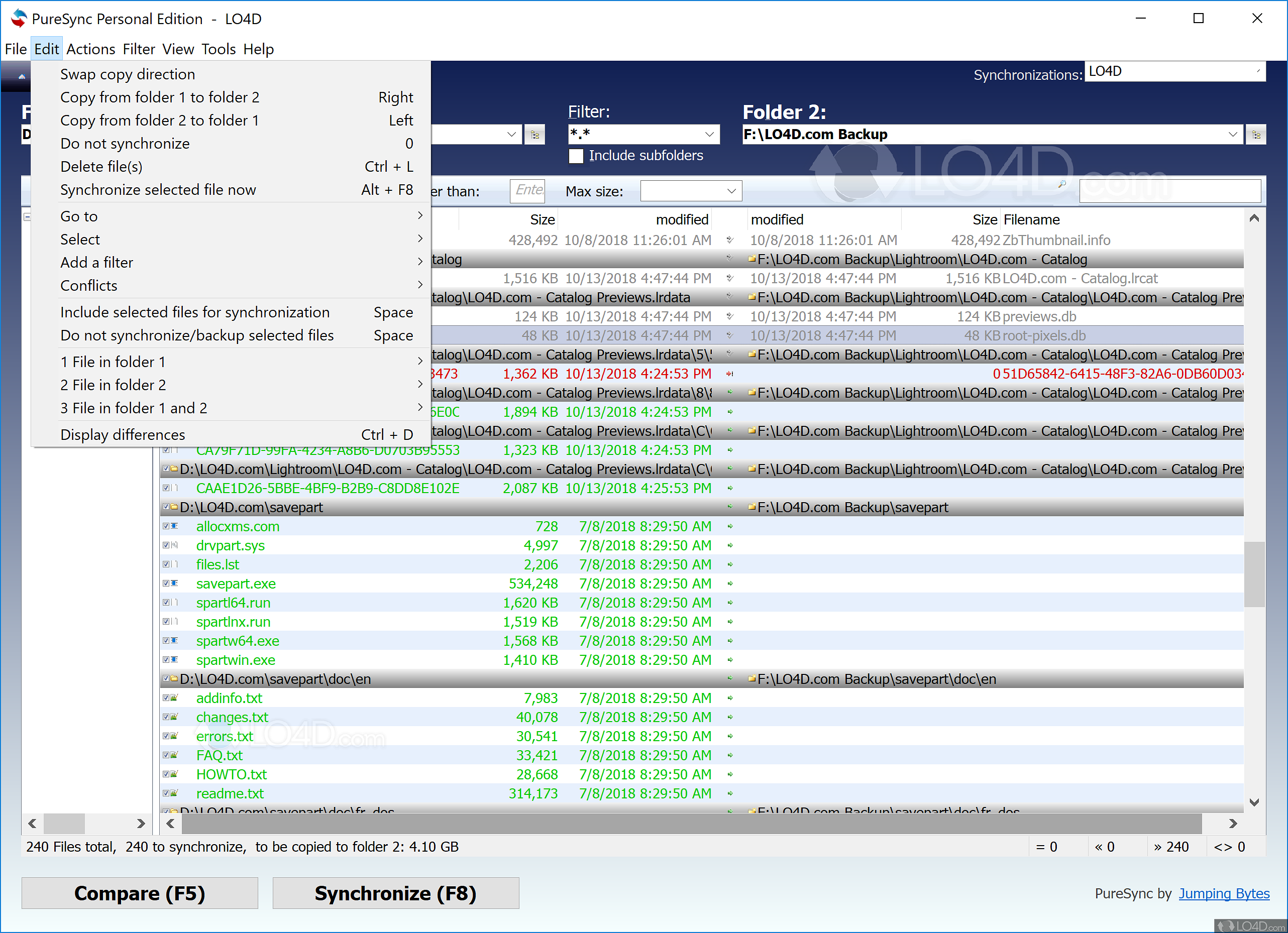1288x933 pixels.
Task: Open the folder tree browser beside Folder 2 path
Action: [1256, 134]
